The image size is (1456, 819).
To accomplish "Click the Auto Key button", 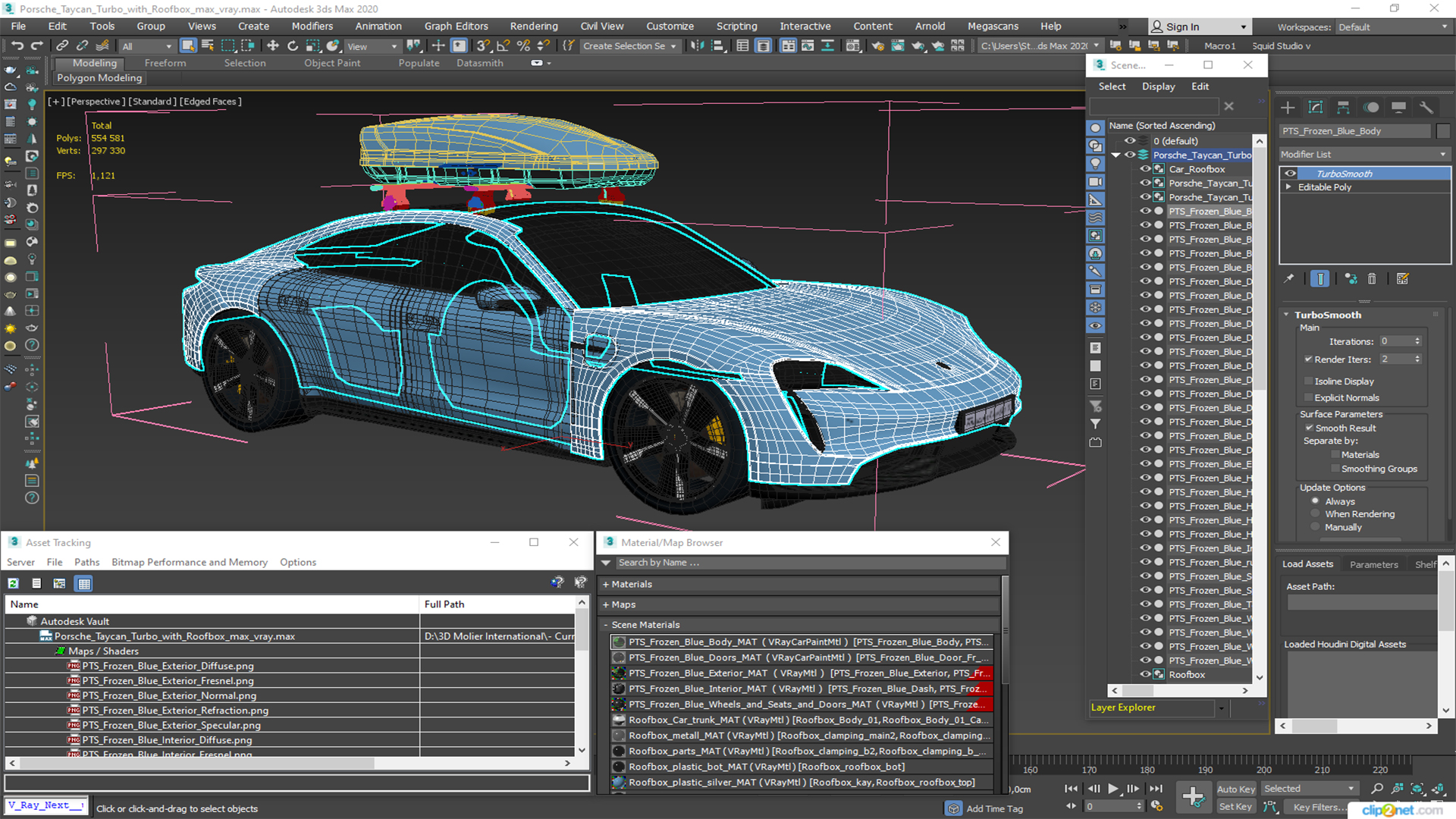I will pyautogui.click(x=1235, y=789).
